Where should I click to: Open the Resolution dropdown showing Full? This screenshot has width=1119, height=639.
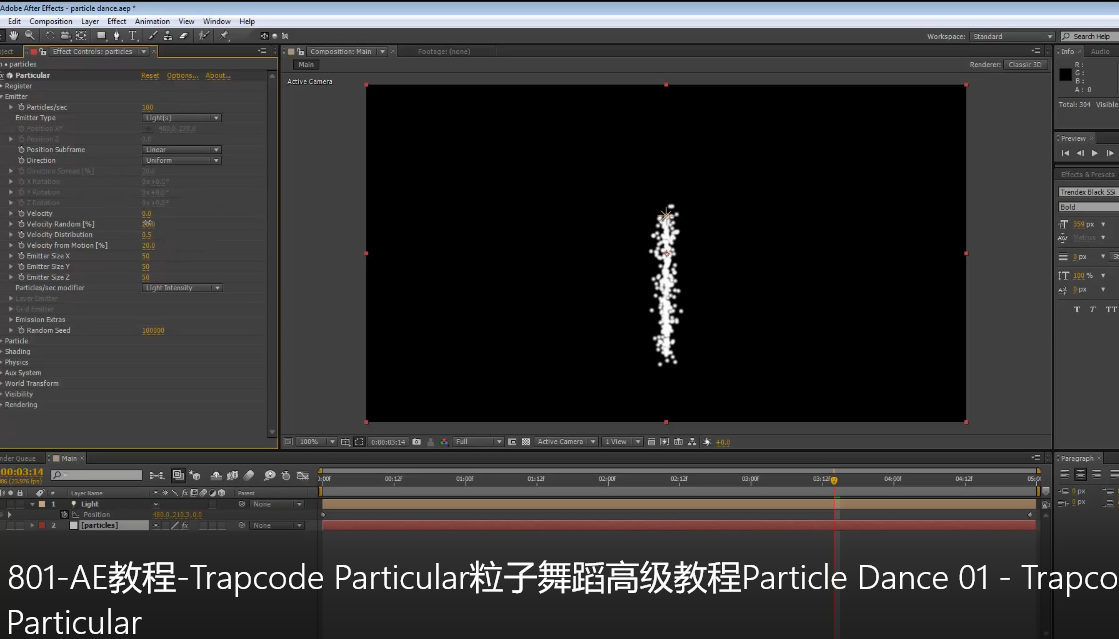click(478, 442)
